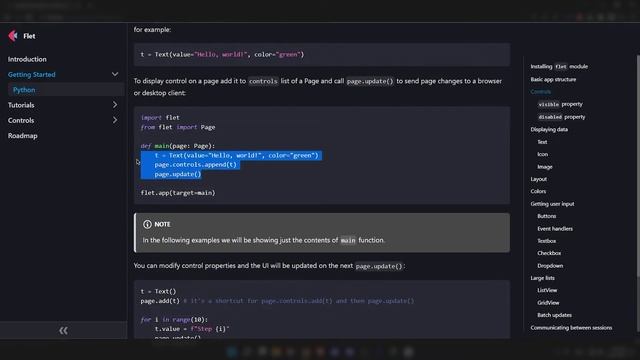The height and width of the screenshot is (360, 640).
Task: Jump to Basic app structure section
Action: point(553,80)
